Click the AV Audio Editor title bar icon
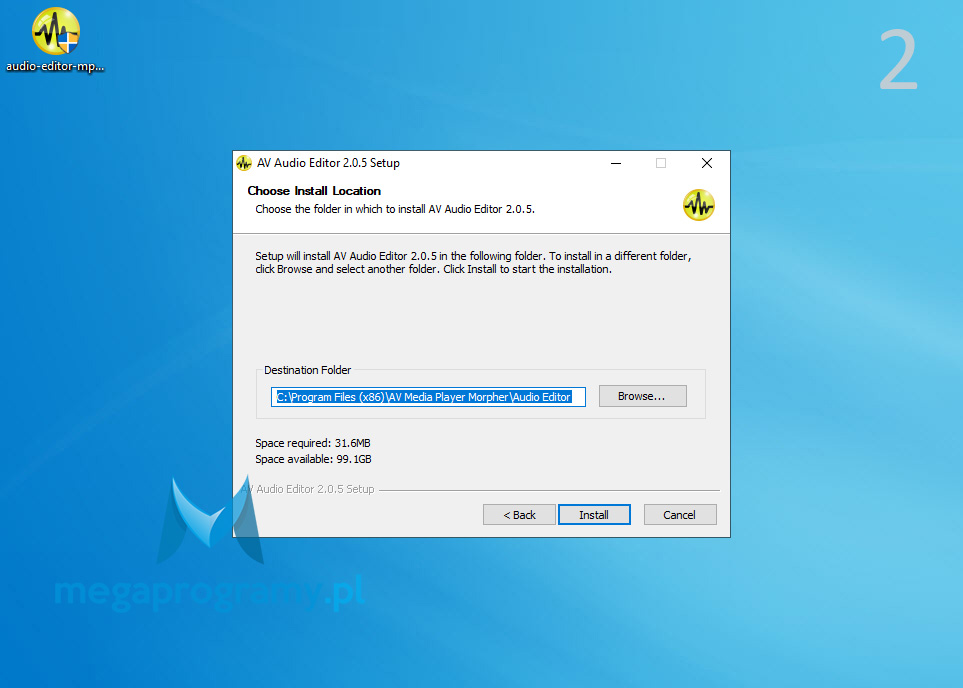This screenshot has width=963, height=688. 244,163
